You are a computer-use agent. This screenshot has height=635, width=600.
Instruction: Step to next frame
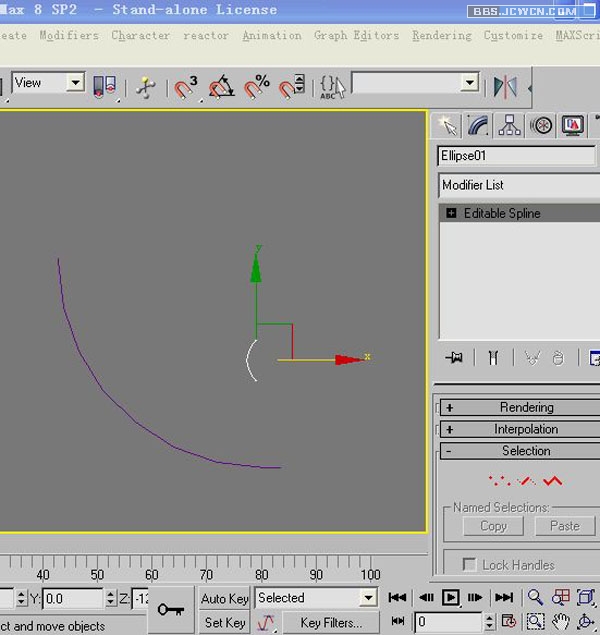(x=475, y=597)
